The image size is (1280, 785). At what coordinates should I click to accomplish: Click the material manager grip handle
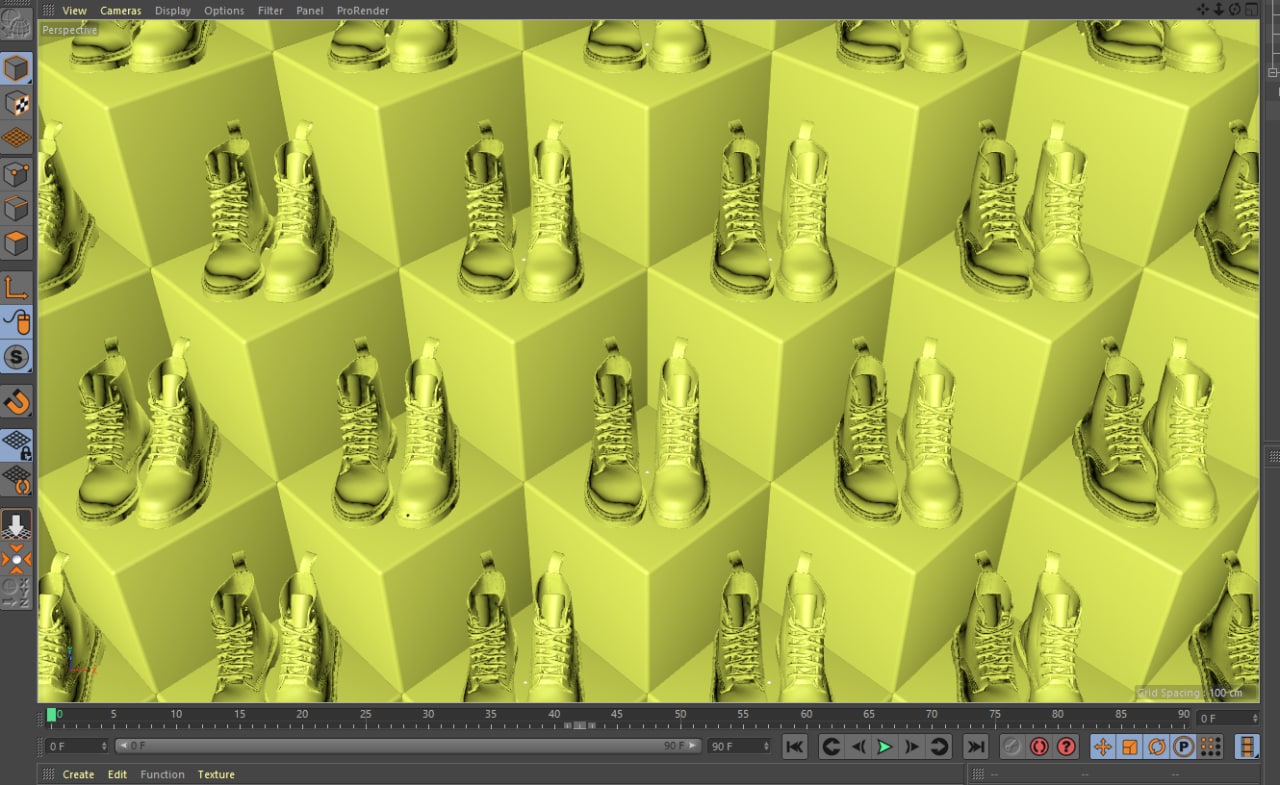pyautogui.click(x=47, y=774)
